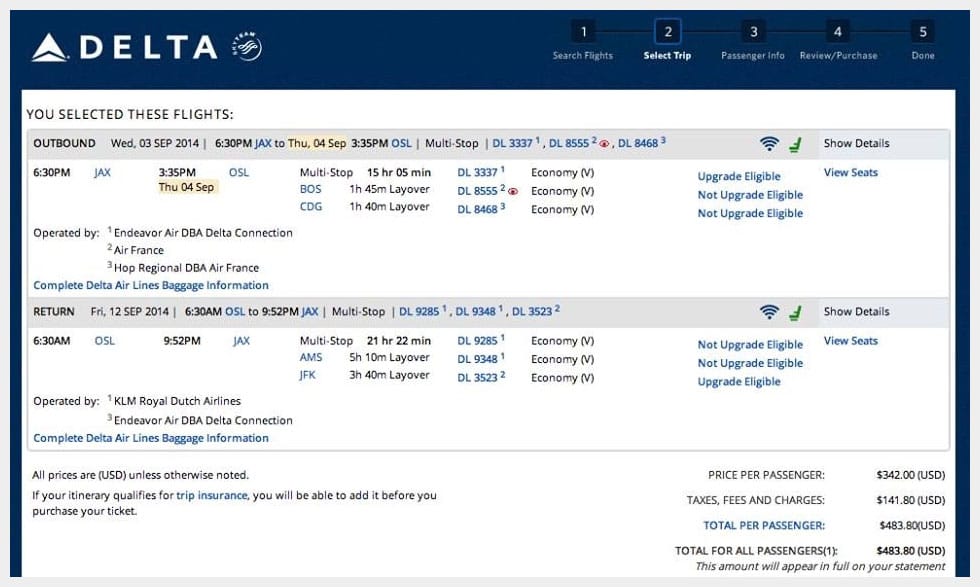Image resolution: width=980 pixels, height=587 pixels.
Task: Expand Show Details on the return flight
Action: (x=856, y=311)
